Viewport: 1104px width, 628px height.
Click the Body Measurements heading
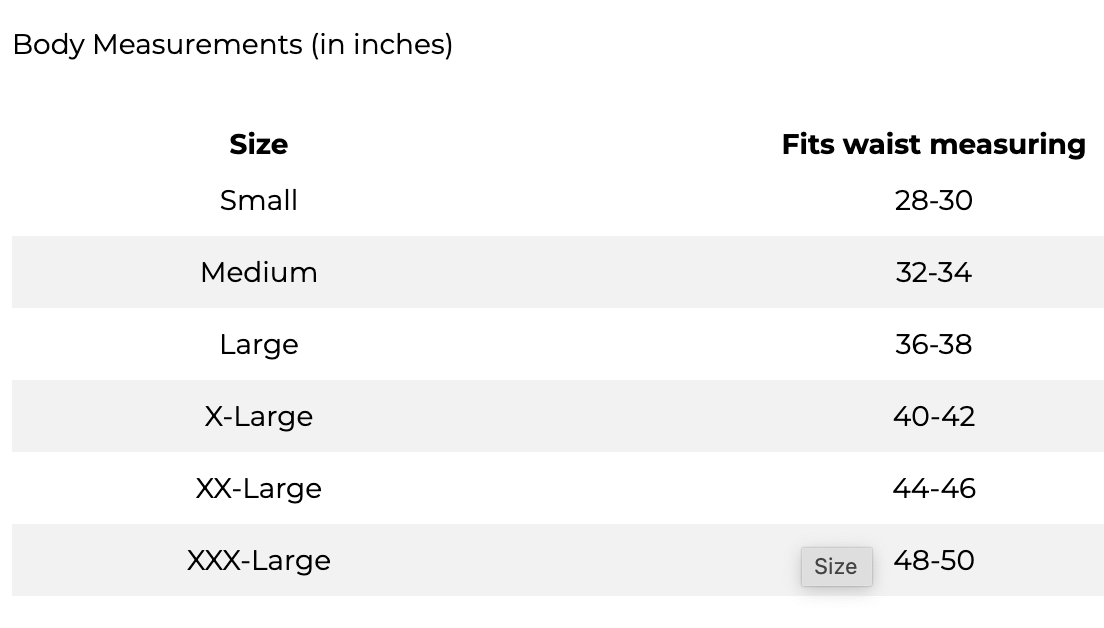(x=232, y=44)
